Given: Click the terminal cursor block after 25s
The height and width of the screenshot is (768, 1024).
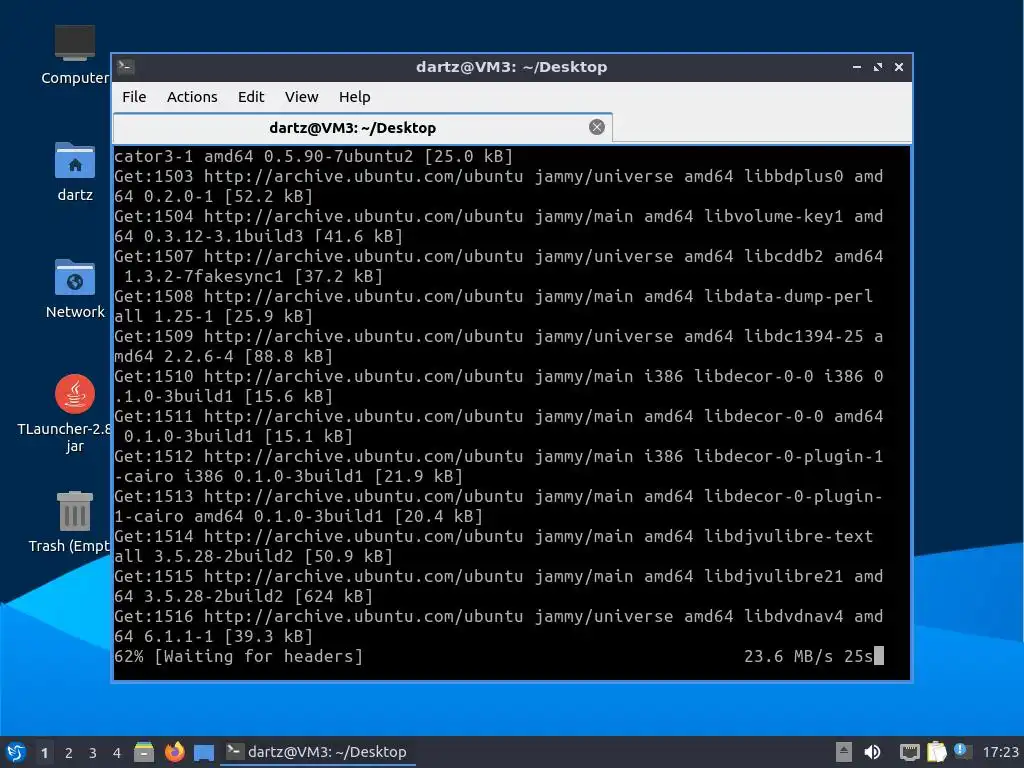Looking at the screenshot, I should coord(879,656).
